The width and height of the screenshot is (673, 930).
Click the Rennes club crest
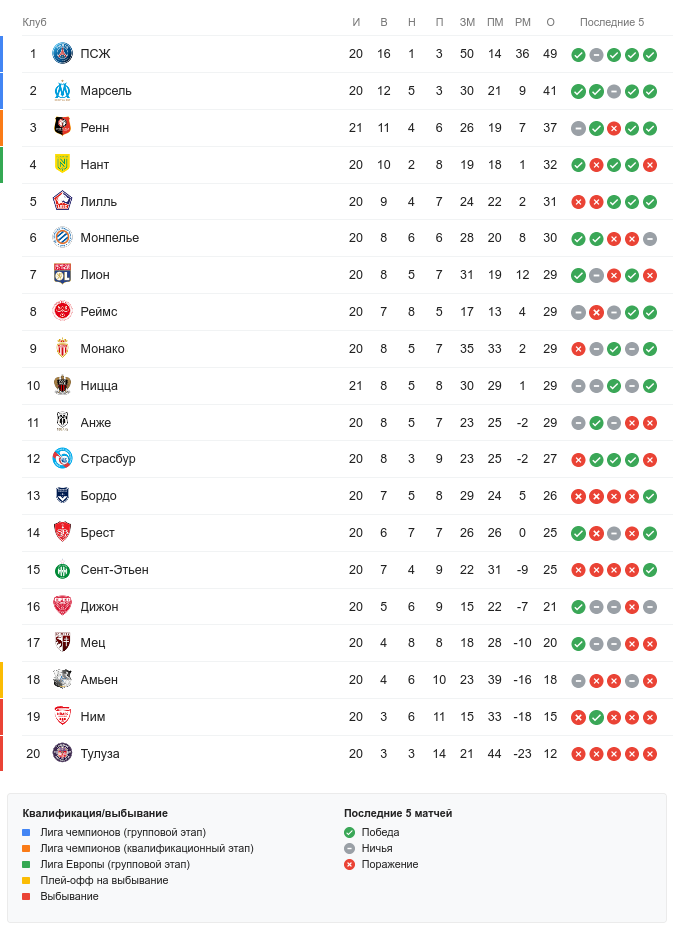(62, 128)
